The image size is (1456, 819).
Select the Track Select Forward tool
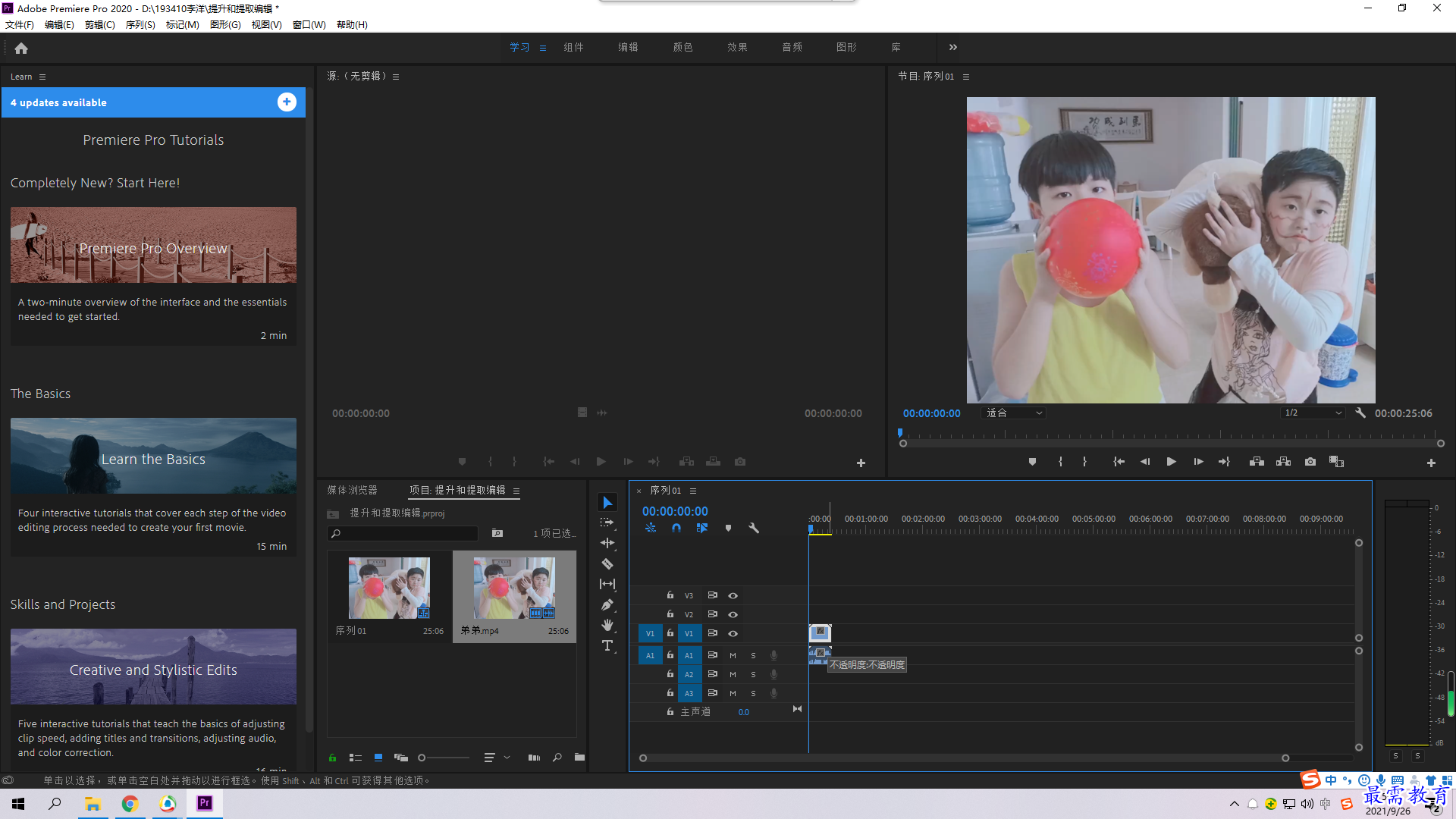(607, 522)
